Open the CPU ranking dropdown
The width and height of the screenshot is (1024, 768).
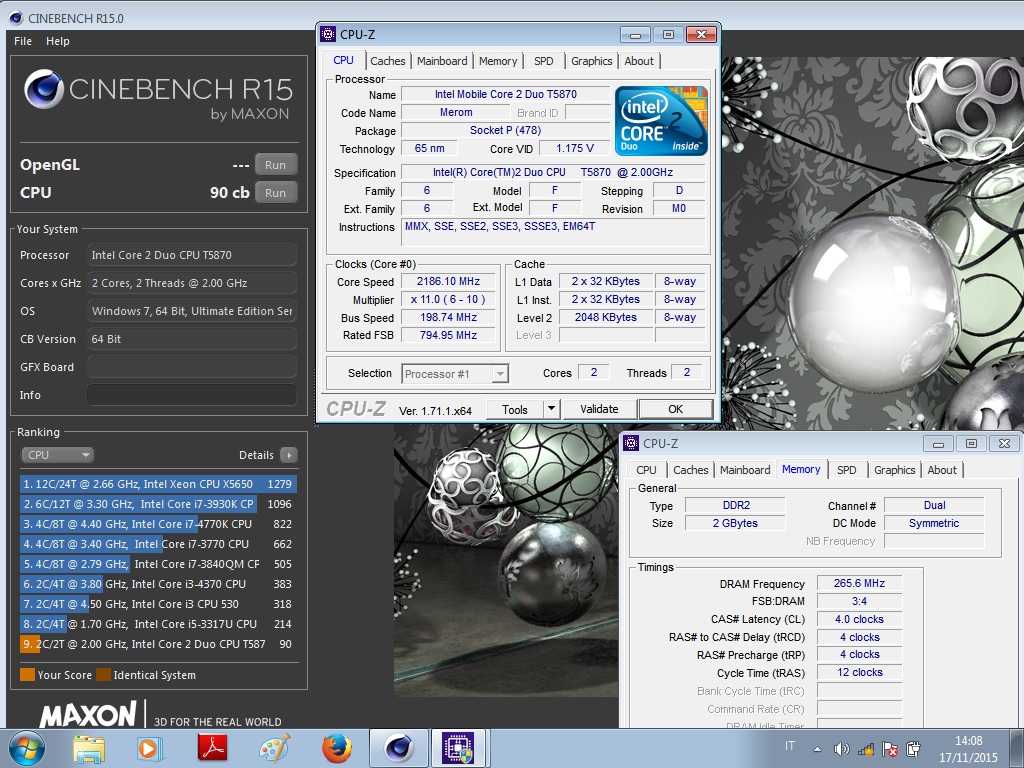point(57,455)
